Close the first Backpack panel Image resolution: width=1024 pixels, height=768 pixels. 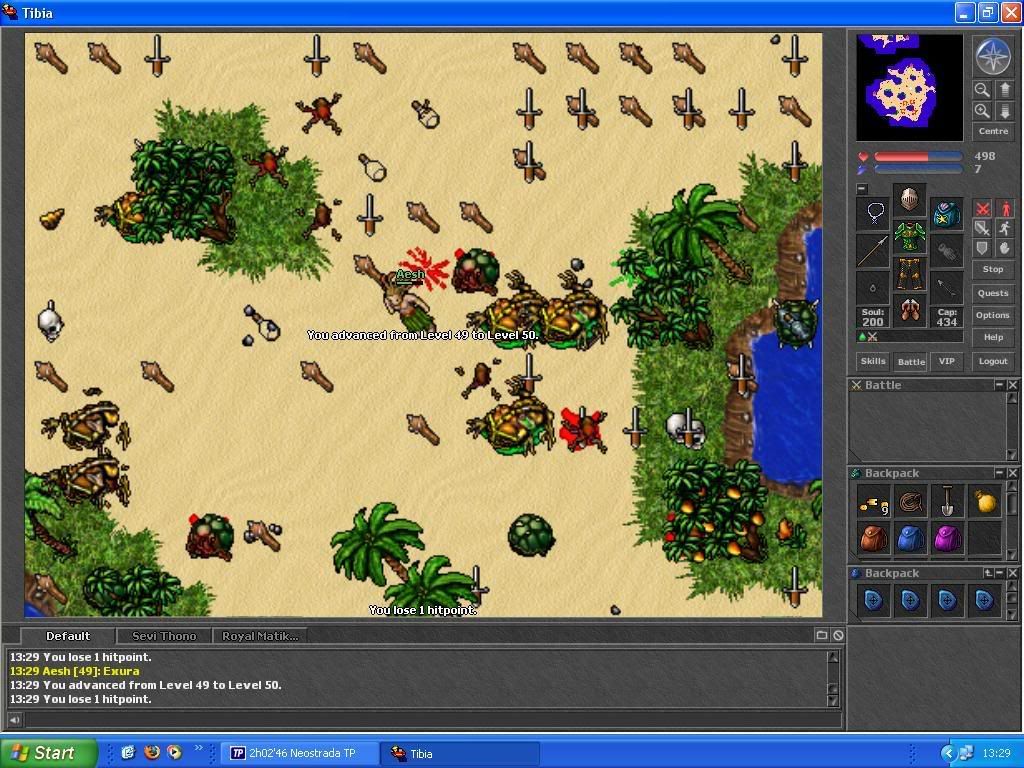pos(1012,473)
